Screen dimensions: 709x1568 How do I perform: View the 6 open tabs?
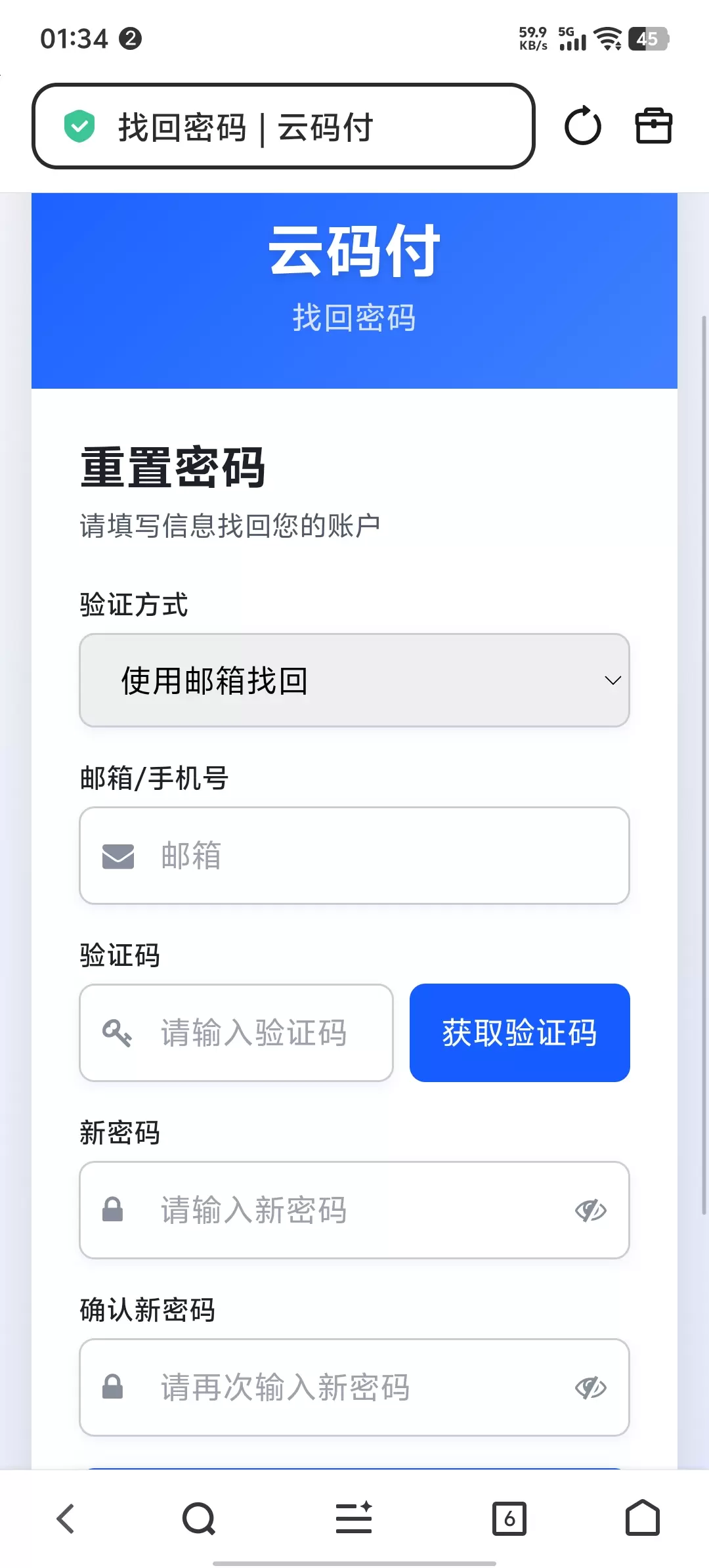pos(509,1518)
